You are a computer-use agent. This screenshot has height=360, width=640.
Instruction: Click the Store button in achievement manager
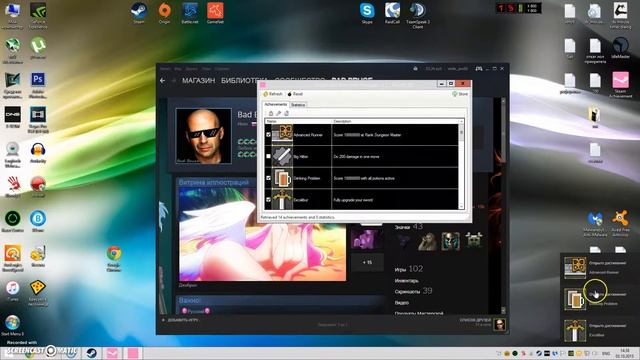(x=460, y=94)
